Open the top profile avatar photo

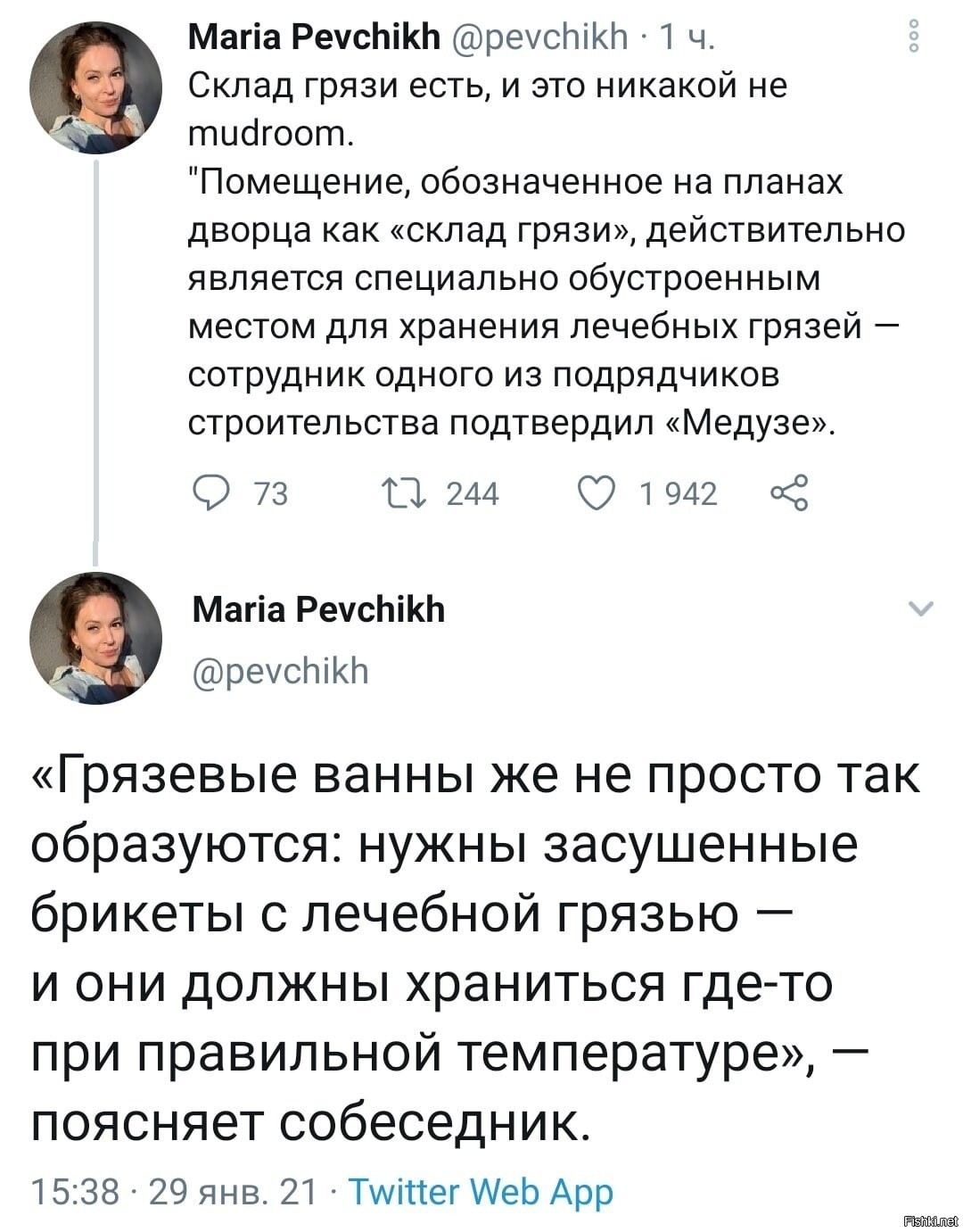[96, 87]
